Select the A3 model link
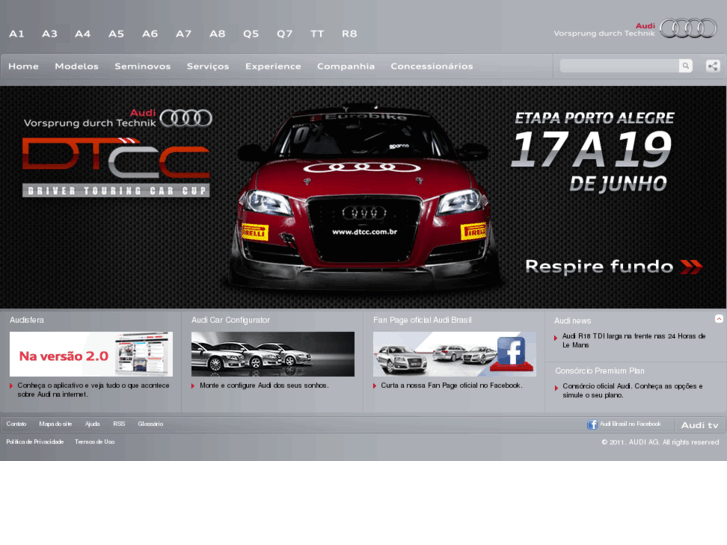 click(x=50, y=34)
